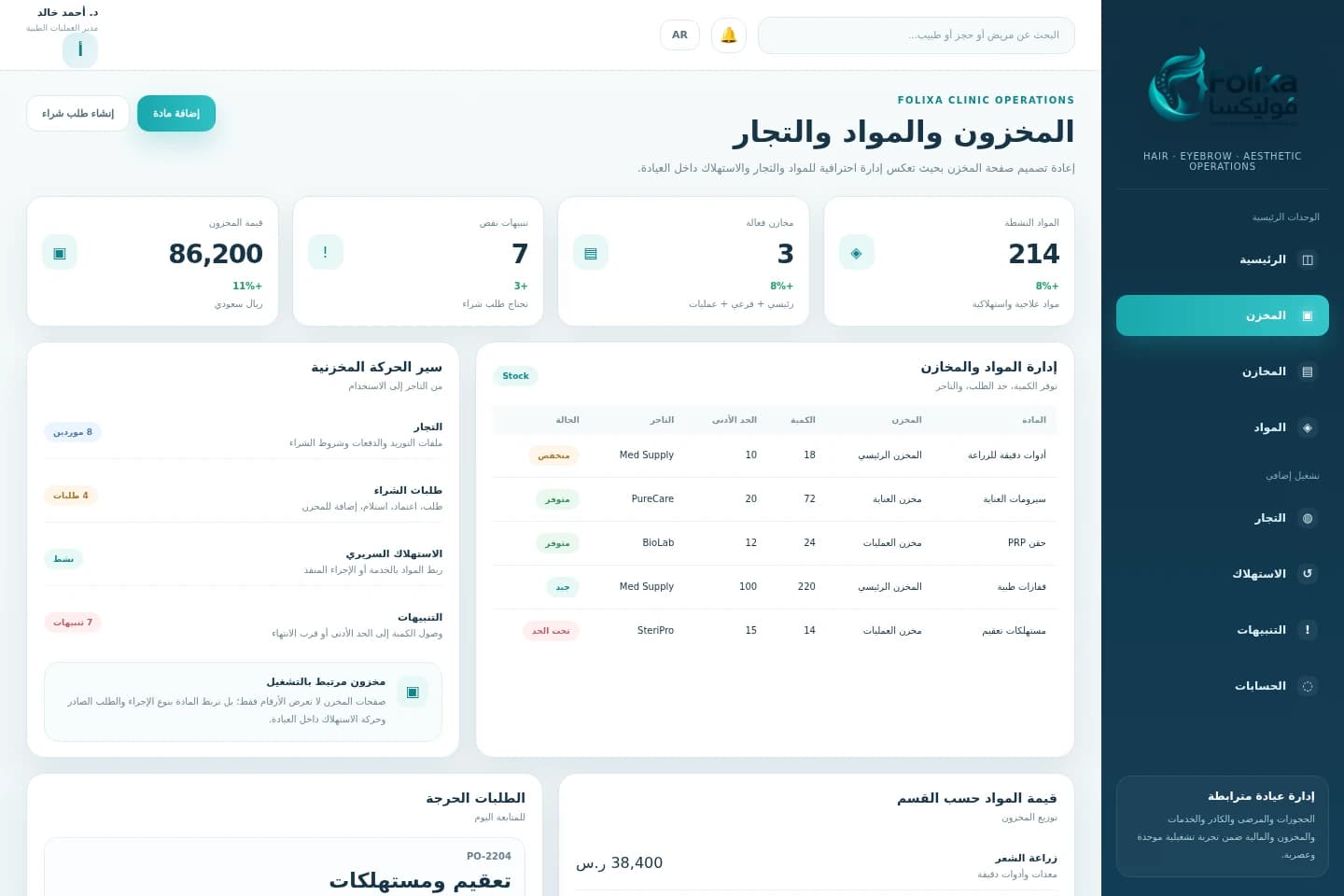Click the الاستهلاك السريري workflow title
The image size is (1344, 896).
pyautogui.click(x=394, y=553)
